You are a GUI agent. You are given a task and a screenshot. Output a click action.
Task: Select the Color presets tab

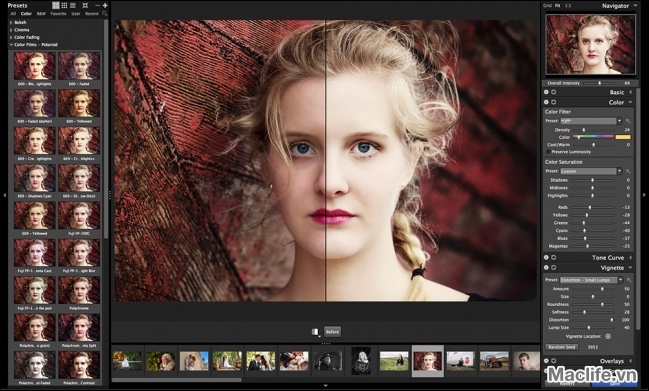26,14
